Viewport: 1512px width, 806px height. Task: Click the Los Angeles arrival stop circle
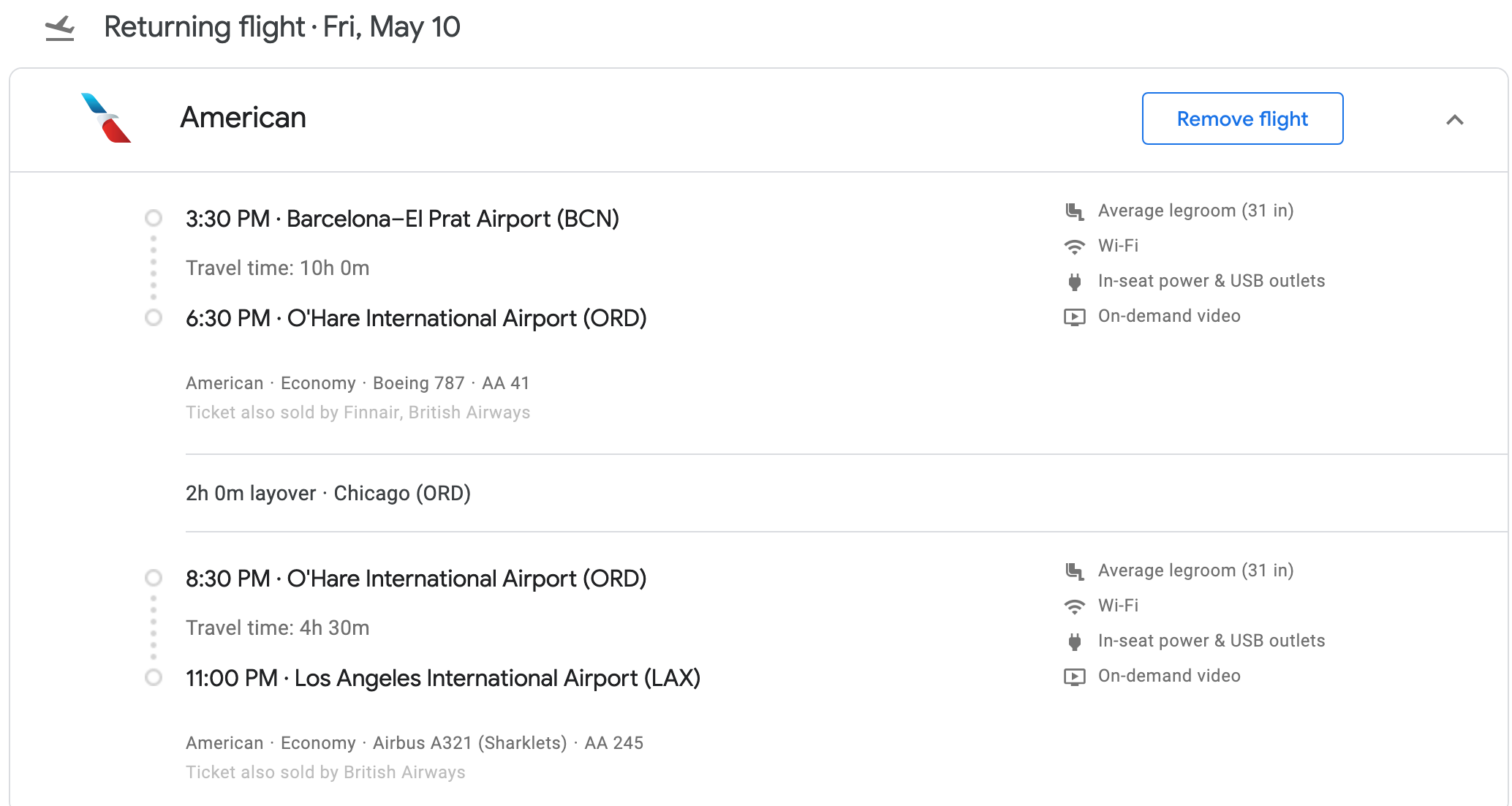(154, 678)
